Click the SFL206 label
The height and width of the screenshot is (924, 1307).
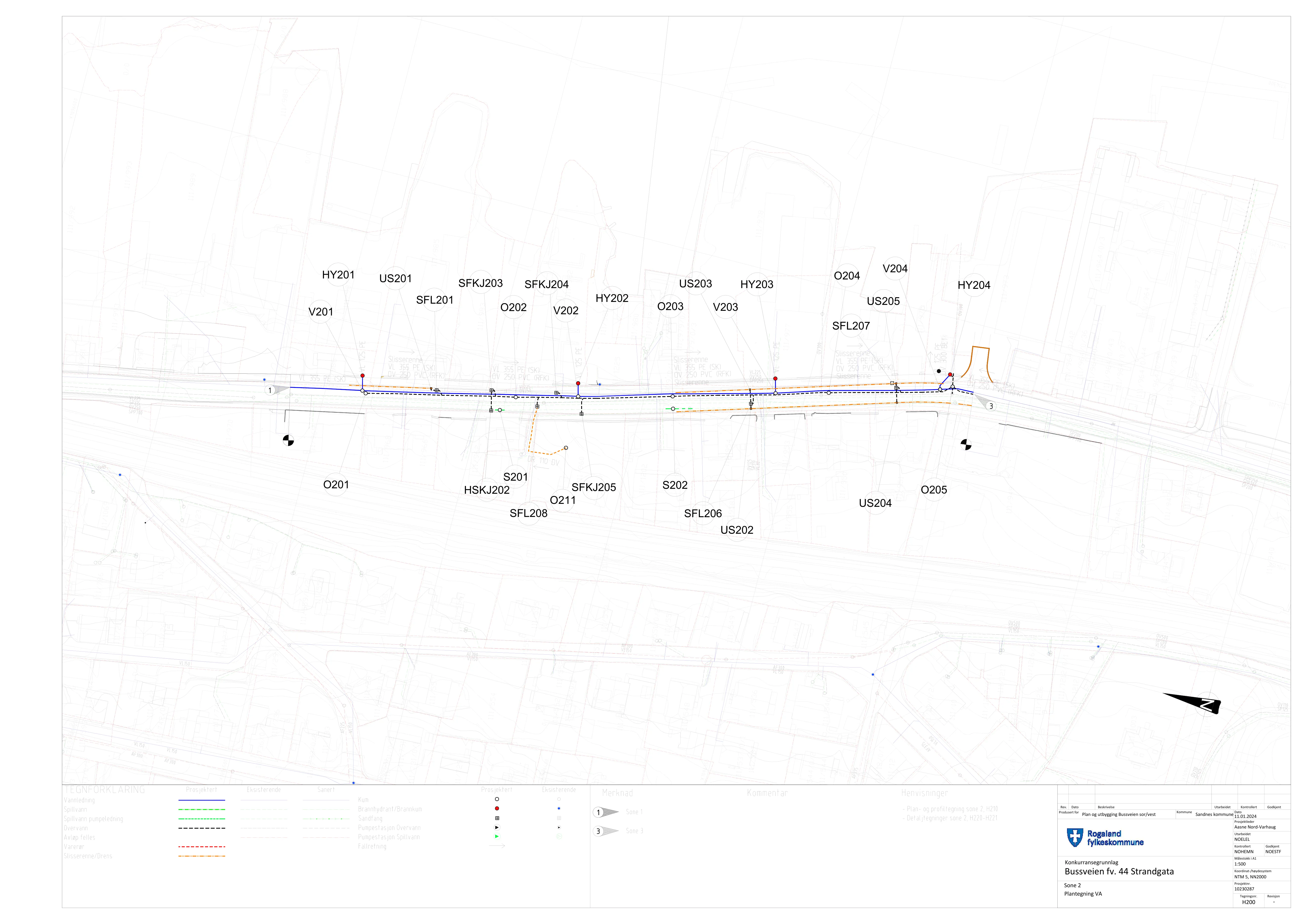pos(703,513)
